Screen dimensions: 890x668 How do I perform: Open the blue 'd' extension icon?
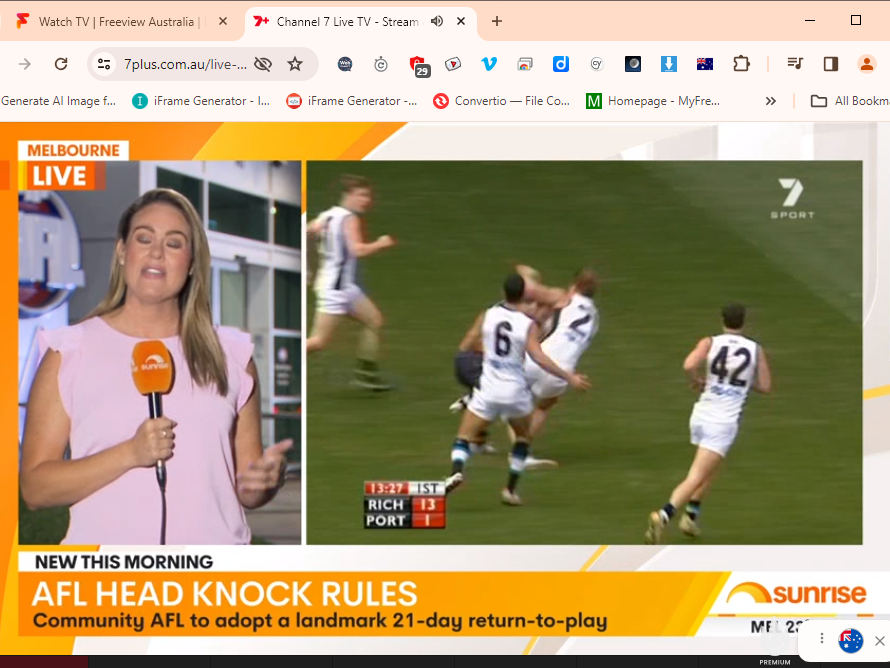561,64
